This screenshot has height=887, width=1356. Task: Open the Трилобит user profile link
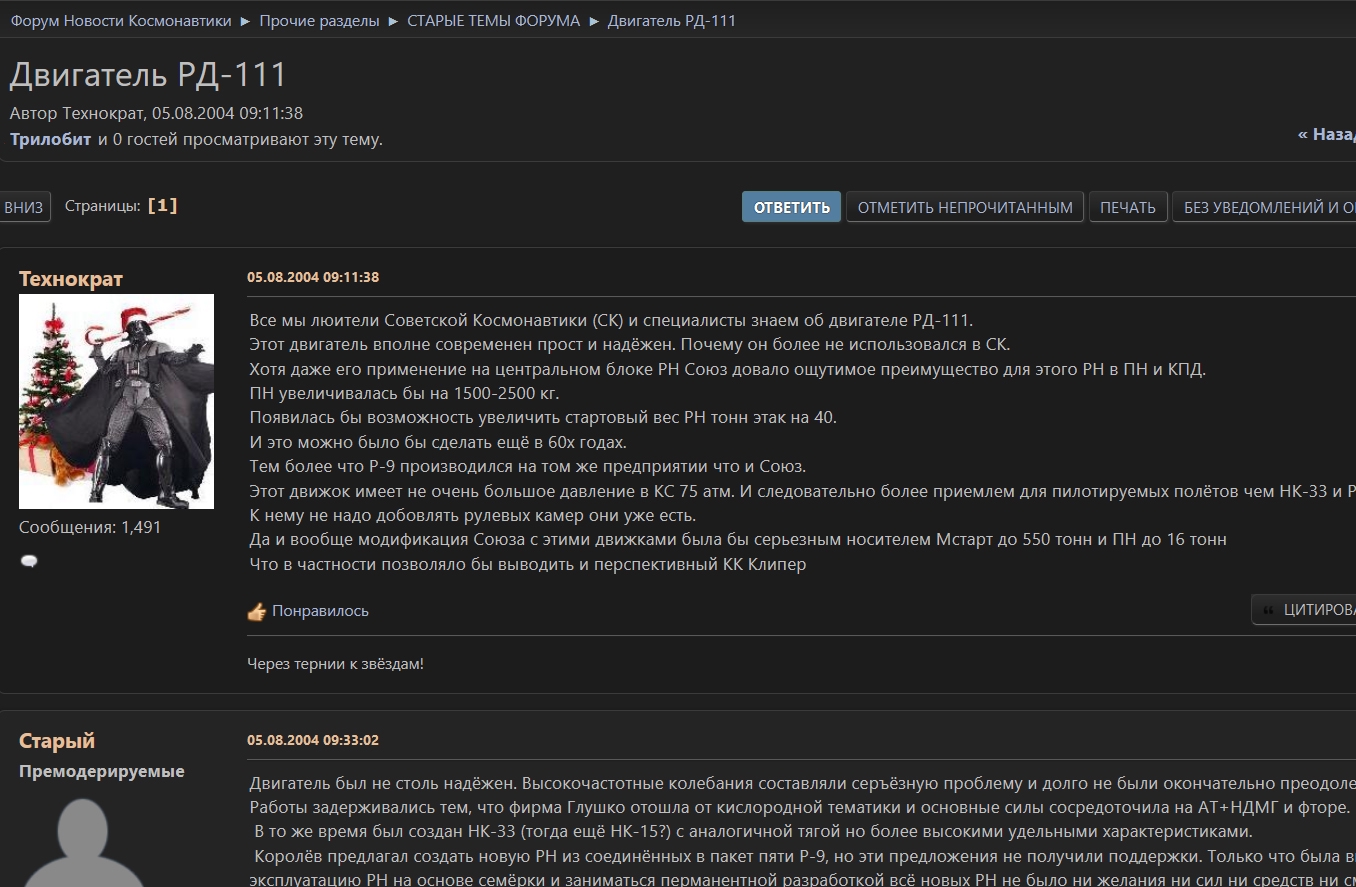coord(51,139)
